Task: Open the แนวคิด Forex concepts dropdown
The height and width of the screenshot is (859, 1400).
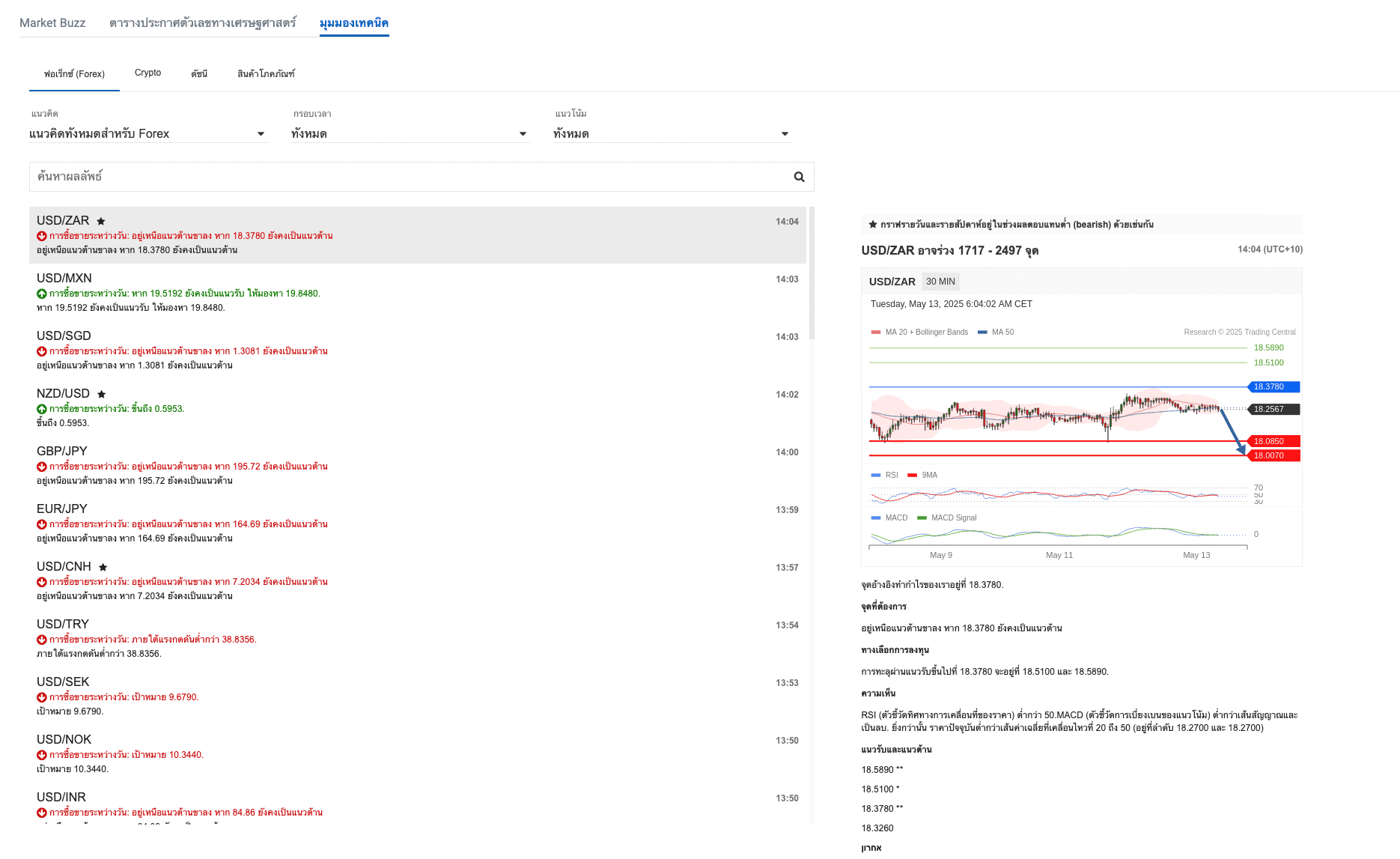Action: 148,133
